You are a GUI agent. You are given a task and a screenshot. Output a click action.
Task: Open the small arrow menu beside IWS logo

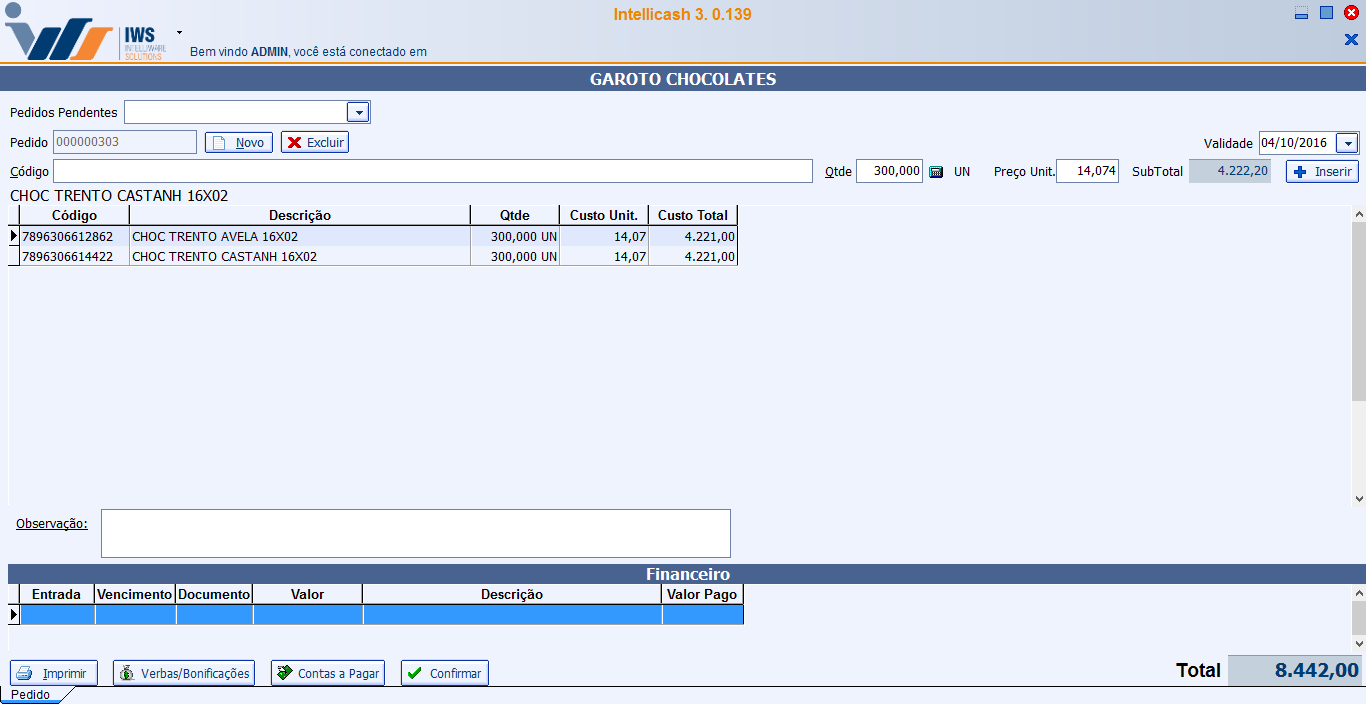point(179,32)
